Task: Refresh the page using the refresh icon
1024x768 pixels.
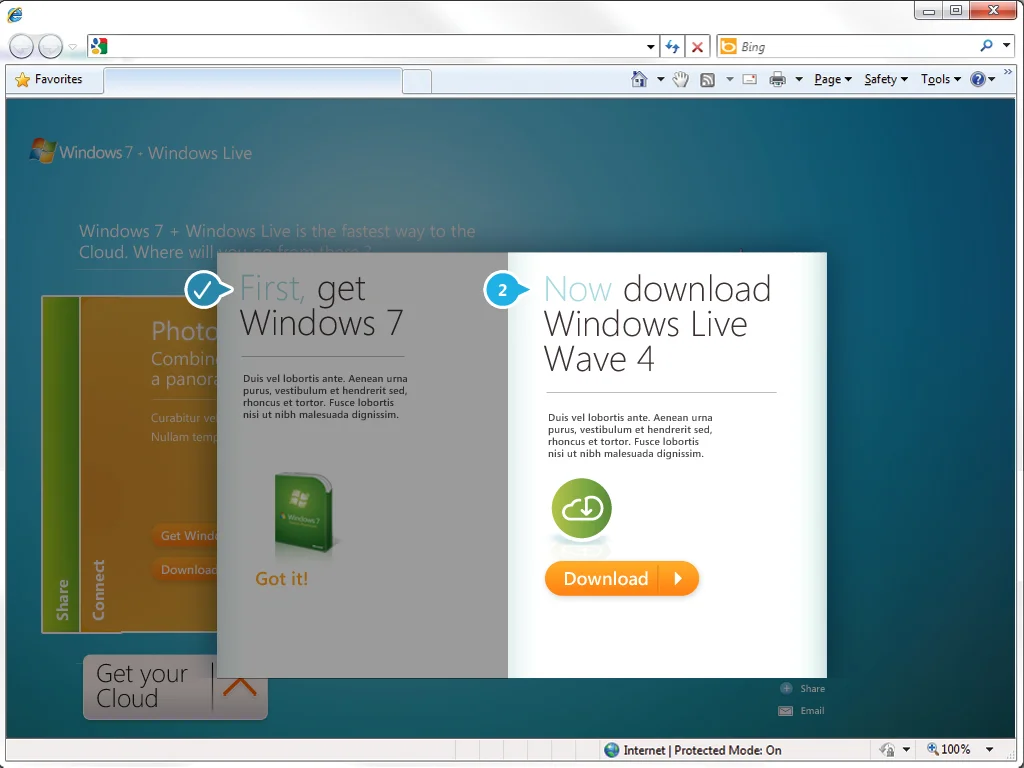Action: pos(672,46)
